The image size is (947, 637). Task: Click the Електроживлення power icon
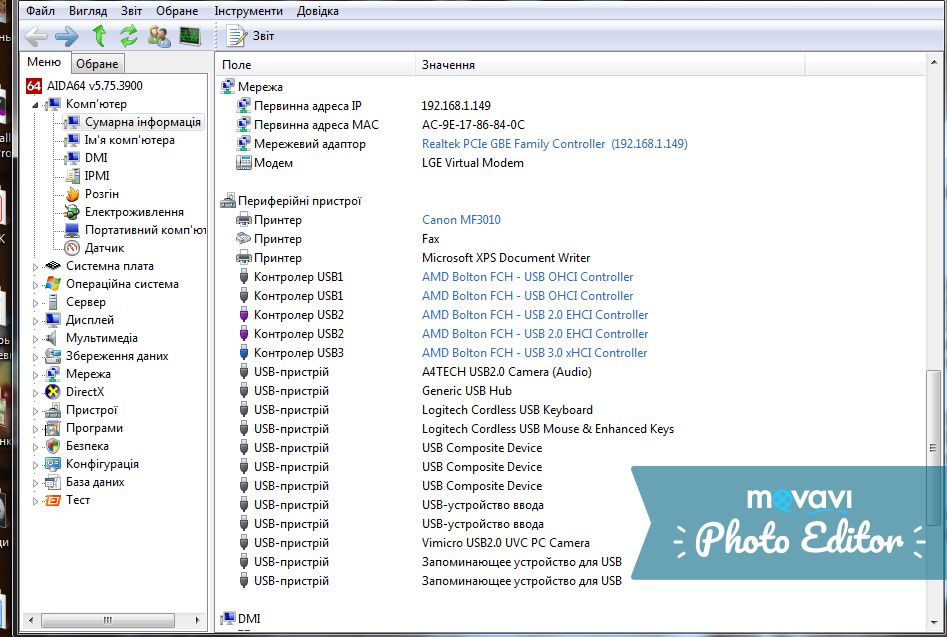coord(72,212)
